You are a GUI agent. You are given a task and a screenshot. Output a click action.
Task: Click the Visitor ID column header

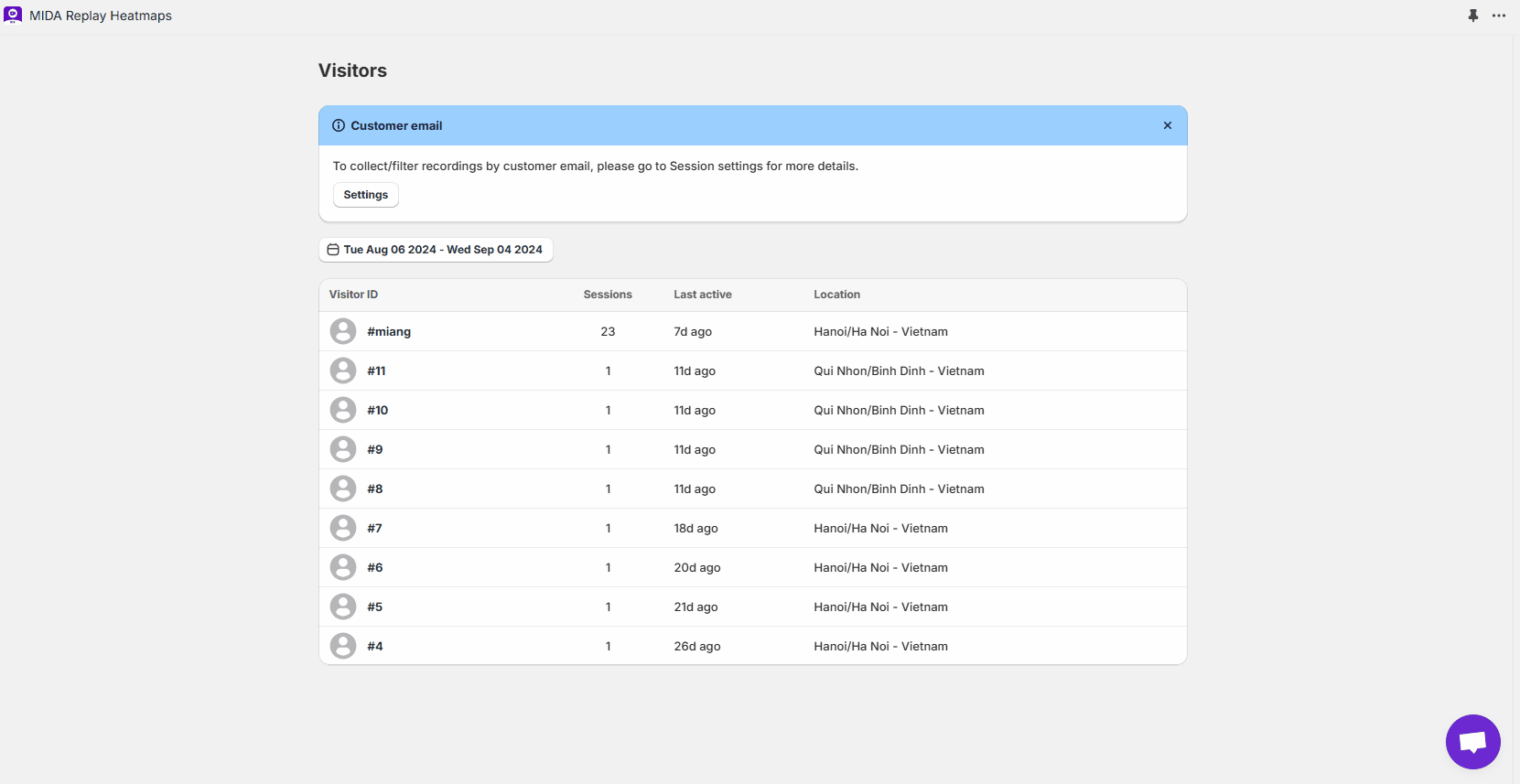[353, 295]
